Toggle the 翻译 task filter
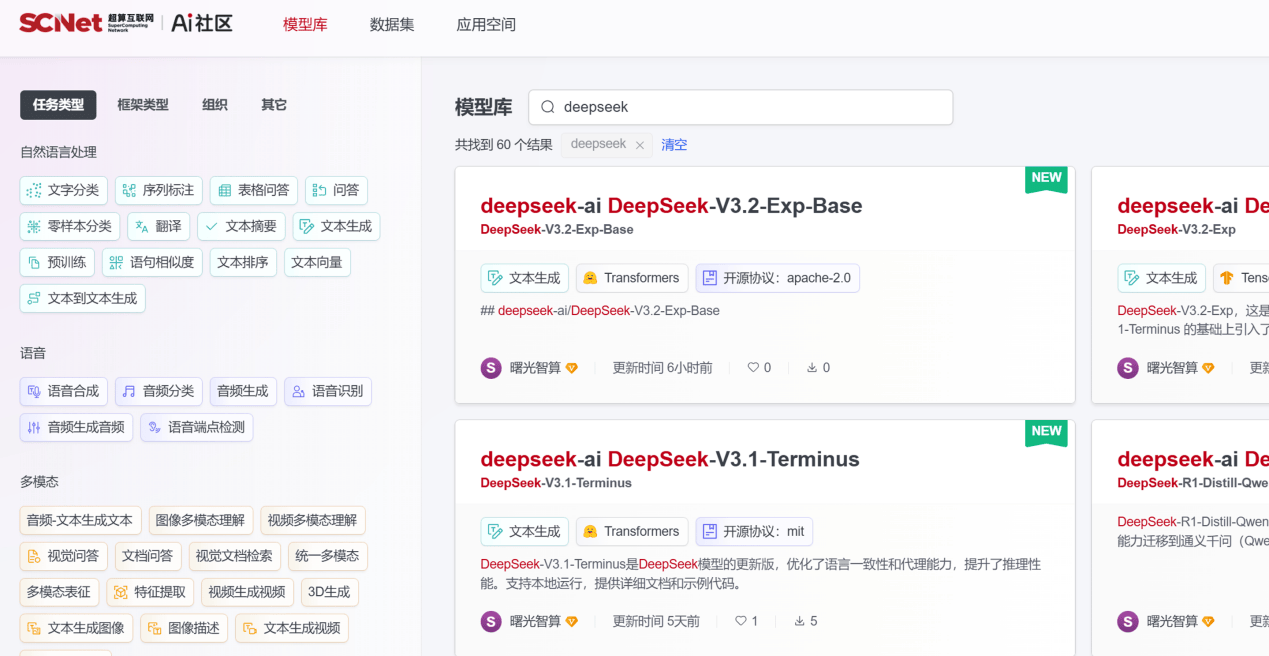Viewport: 1269px width, 656px height. 158,226
